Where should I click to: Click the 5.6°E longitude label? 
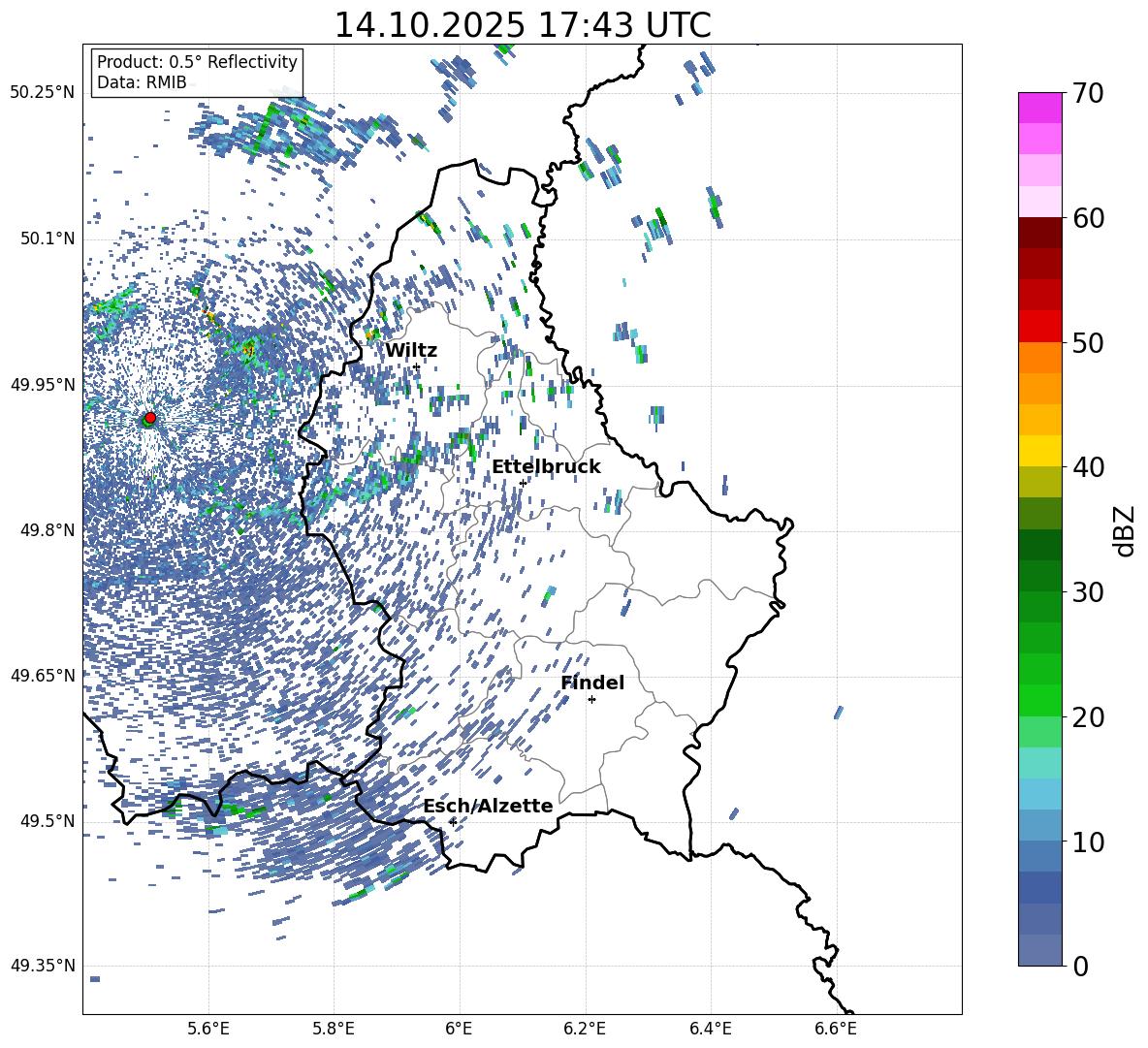click(207, 1029)
